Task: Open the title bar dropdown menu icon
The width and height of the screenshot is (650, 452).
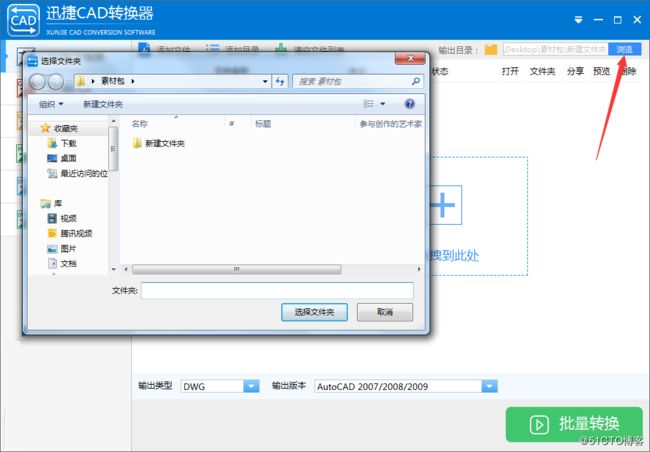Action: pos(579,19)
